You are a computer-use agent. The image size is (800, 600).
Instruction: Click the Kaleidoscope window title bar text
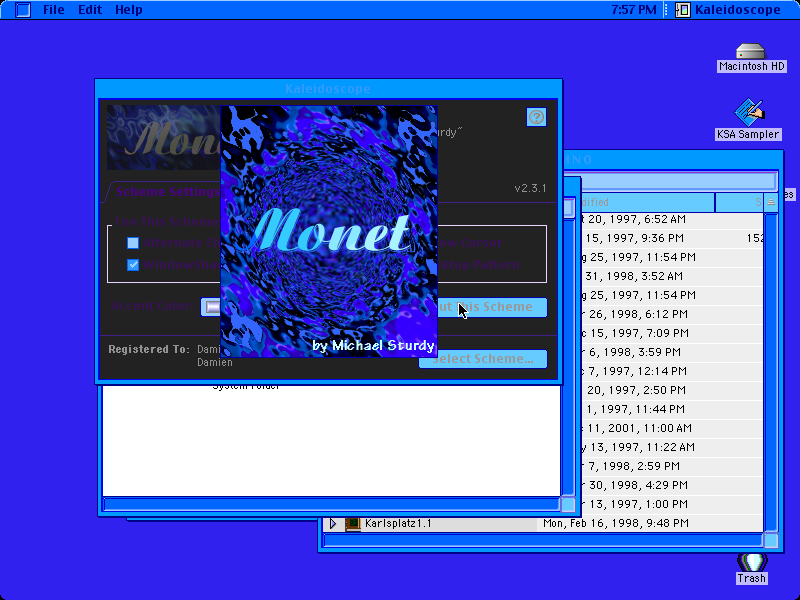tap(328, 89)
